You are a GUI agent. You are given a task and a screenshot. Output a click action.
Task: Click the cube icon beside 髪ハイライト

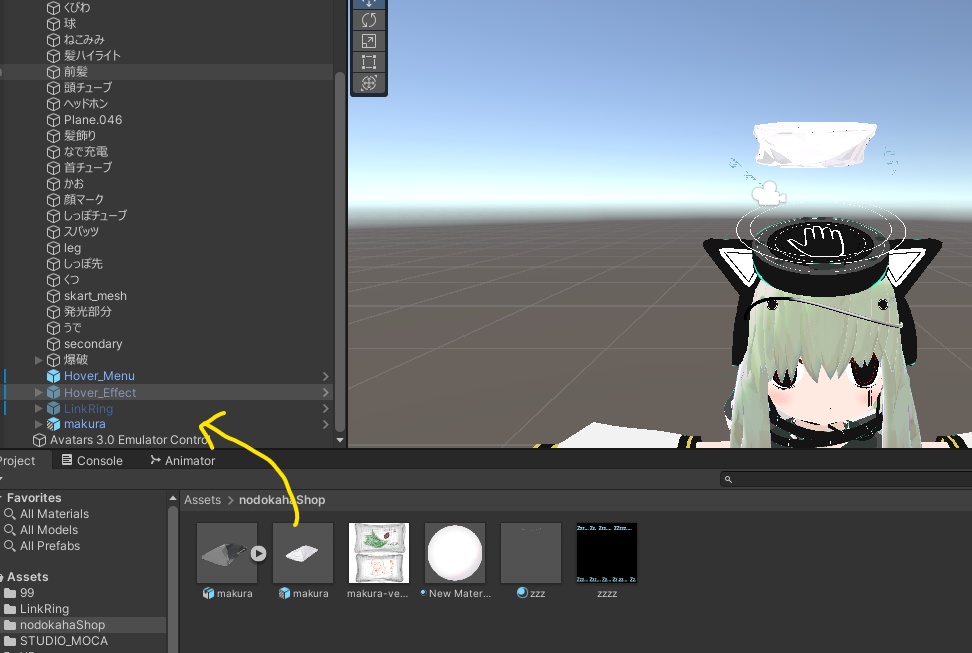[53, 56]
